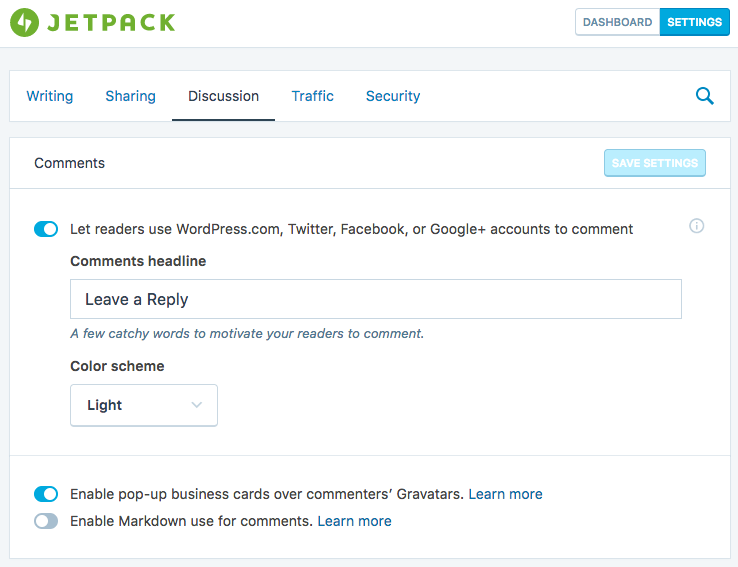
Task: Click the Jetpack lightning bolt logo icon
Action: (24, 22)
